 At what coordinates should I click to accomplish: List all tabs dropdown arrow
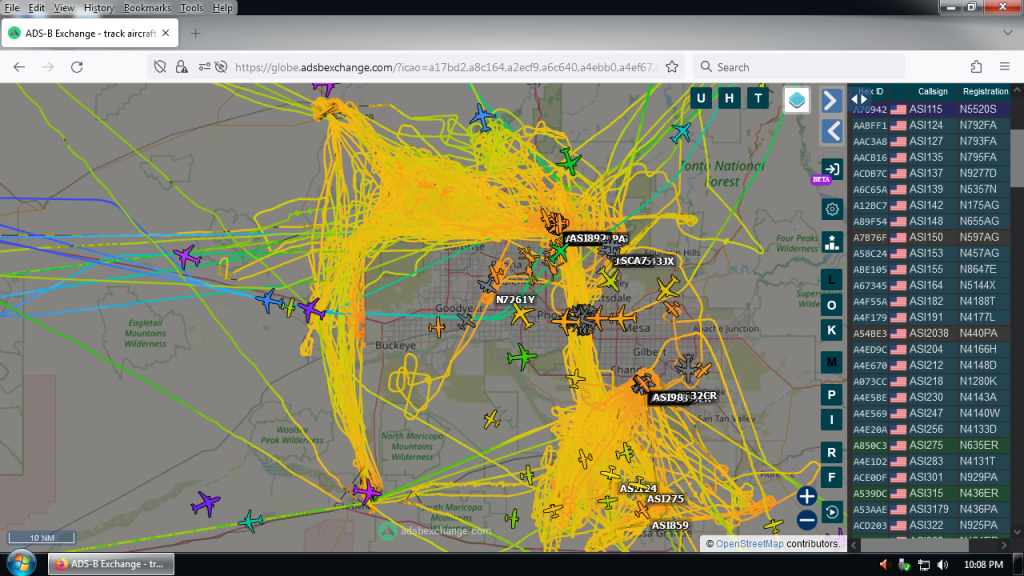coord(1007,33)
